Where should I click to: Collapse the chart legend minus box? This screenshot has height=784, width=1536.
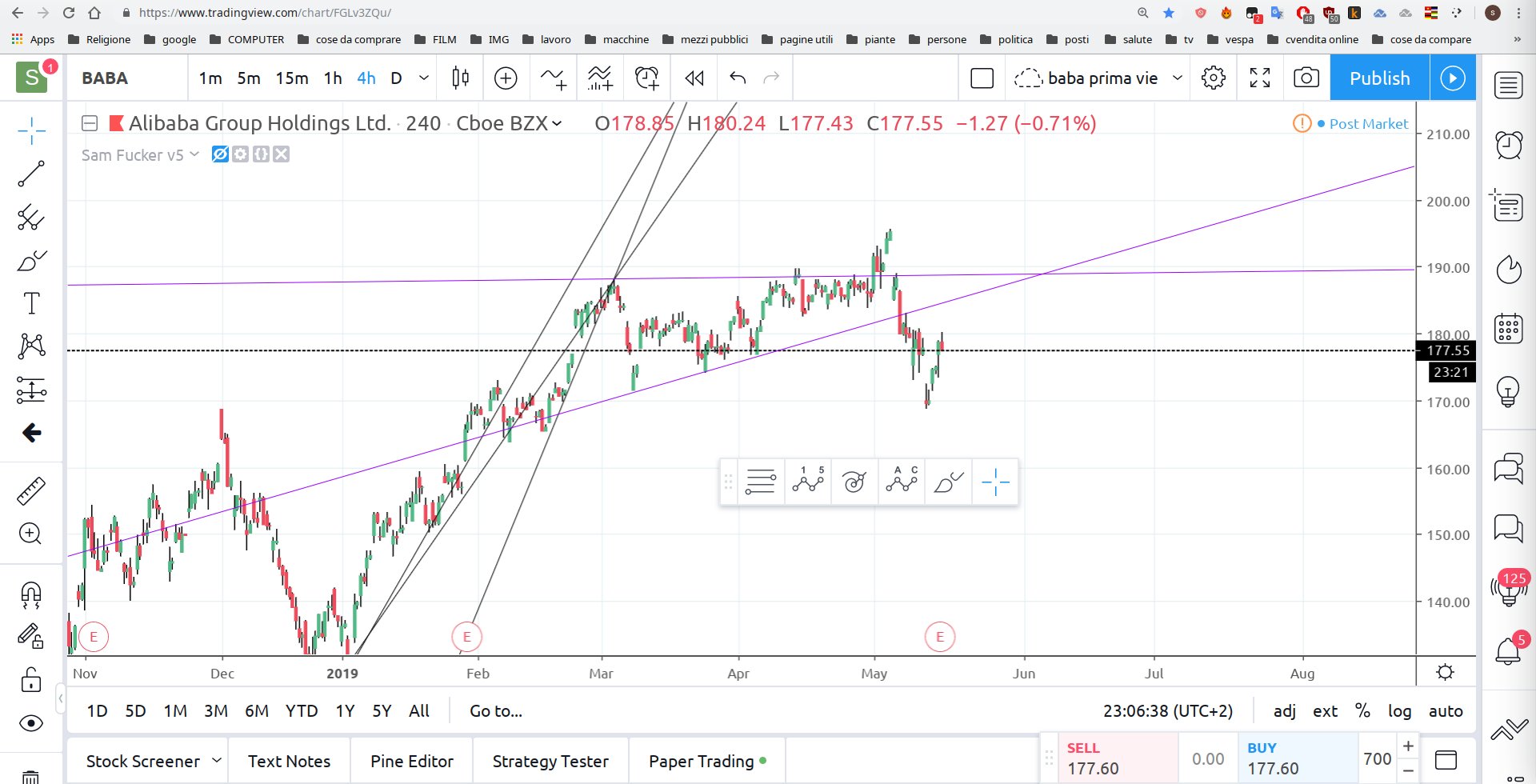[x=90, y=123]
